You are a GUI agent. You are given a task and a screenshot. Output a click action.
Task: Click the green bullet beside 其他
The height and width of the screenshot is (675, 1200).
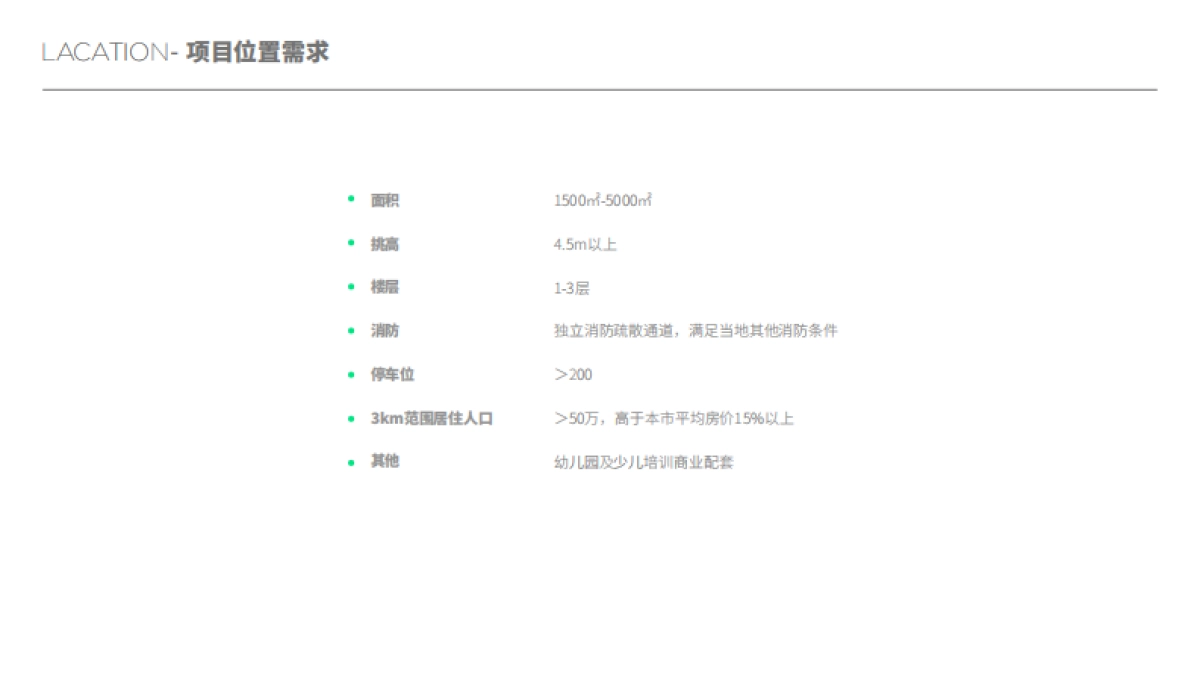point(350,460)
